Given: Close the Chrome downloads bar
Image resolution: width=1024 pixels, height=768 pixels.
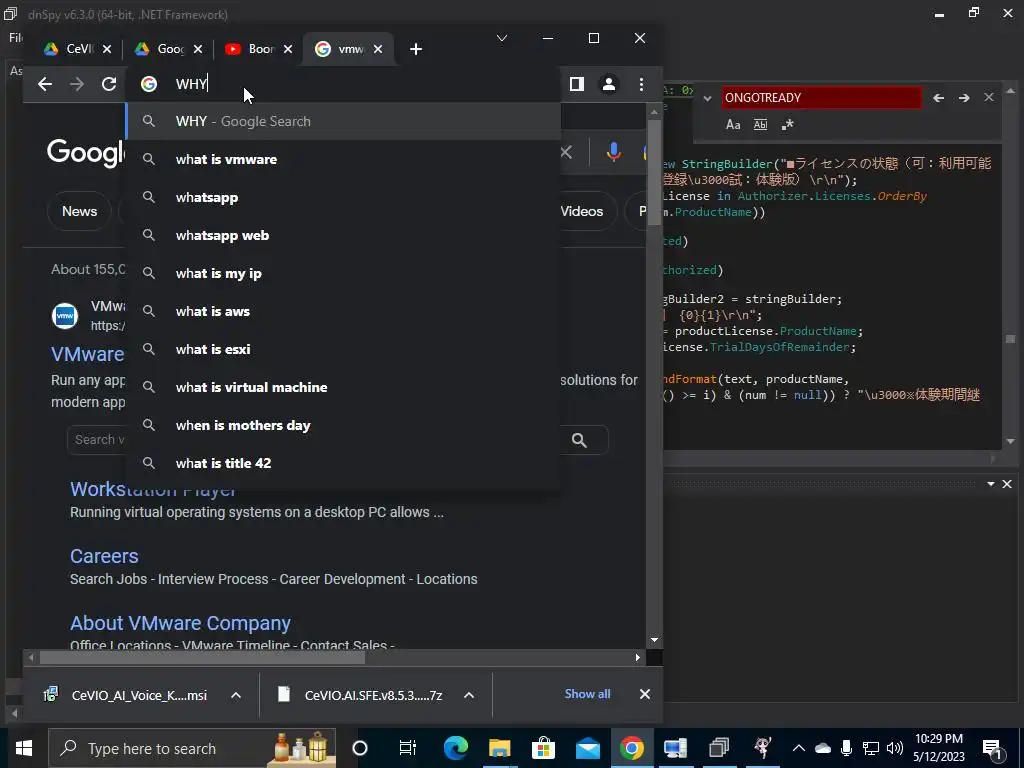Looking at the screenshot, I should click(x=645, y=694).
